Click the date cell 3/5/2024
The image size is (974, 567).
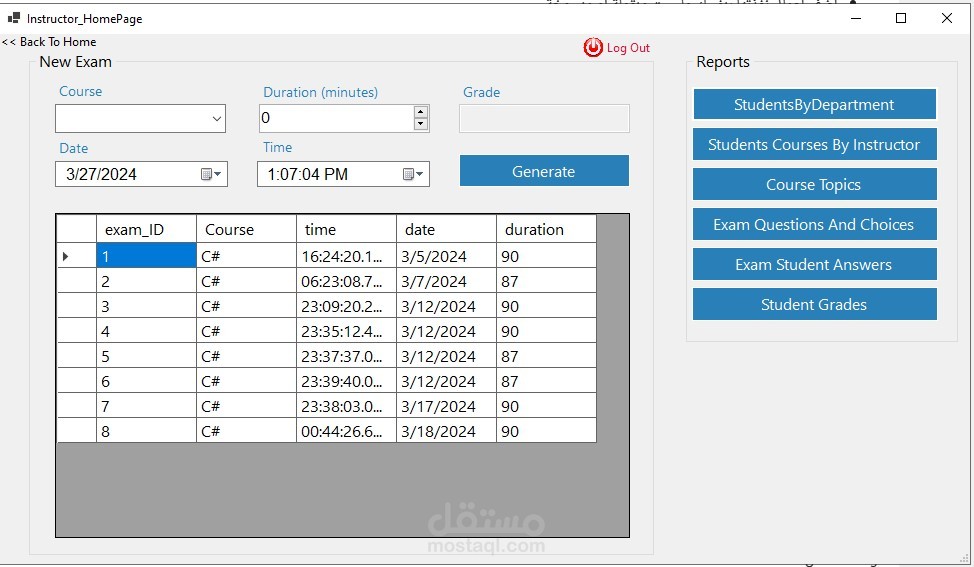447,256
